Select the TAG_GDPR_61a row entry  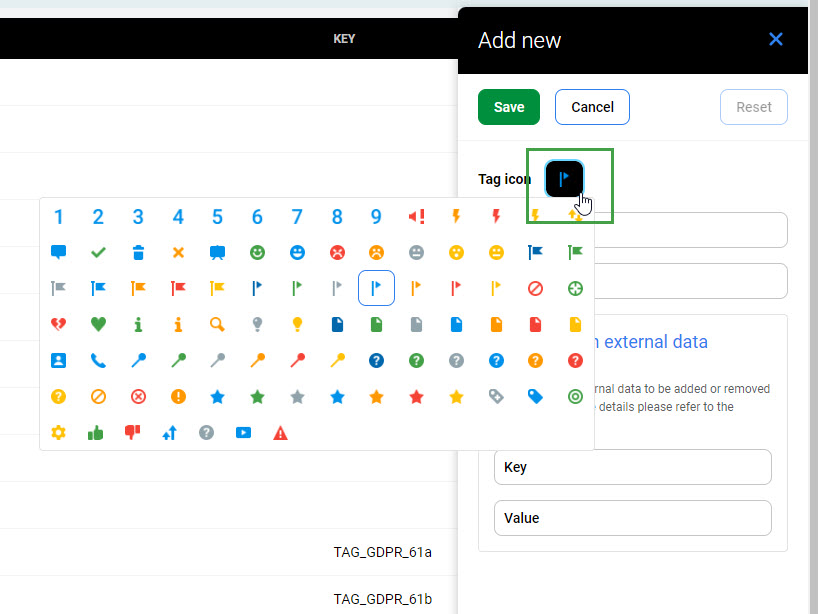click(x=383, y=552)
